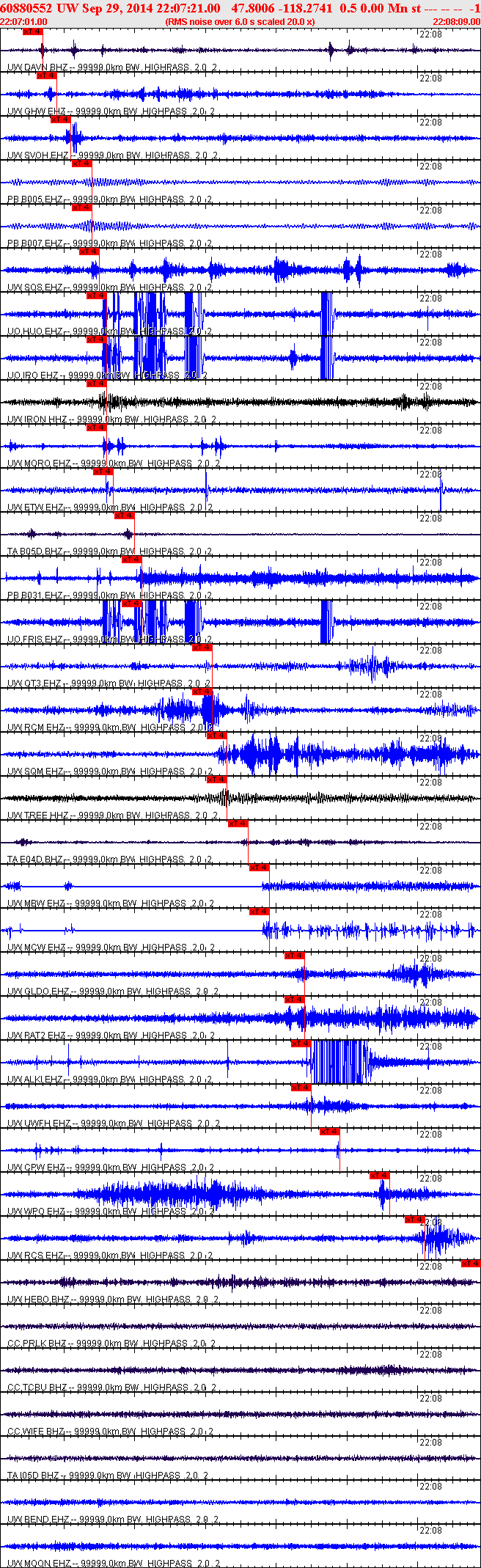Image resolution: width=481 pixels, height=1568 pixels.
Task: Click the clipped waveform burst on UW ALKI trace
Action: pos(339,1062)
